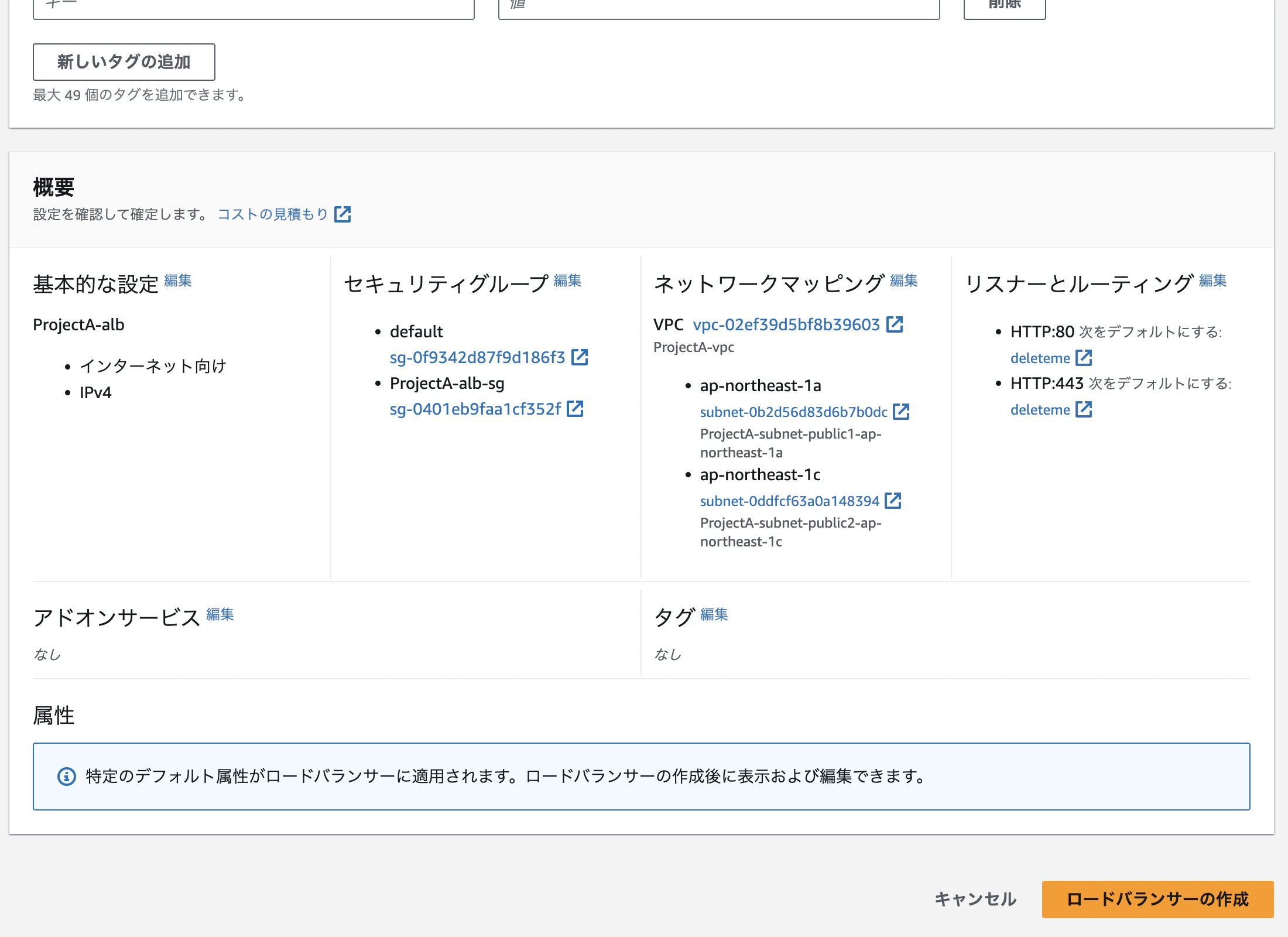Click 編集 beside タグ heading
Screen dimensions: 1288x937
[x=714, y=614]
